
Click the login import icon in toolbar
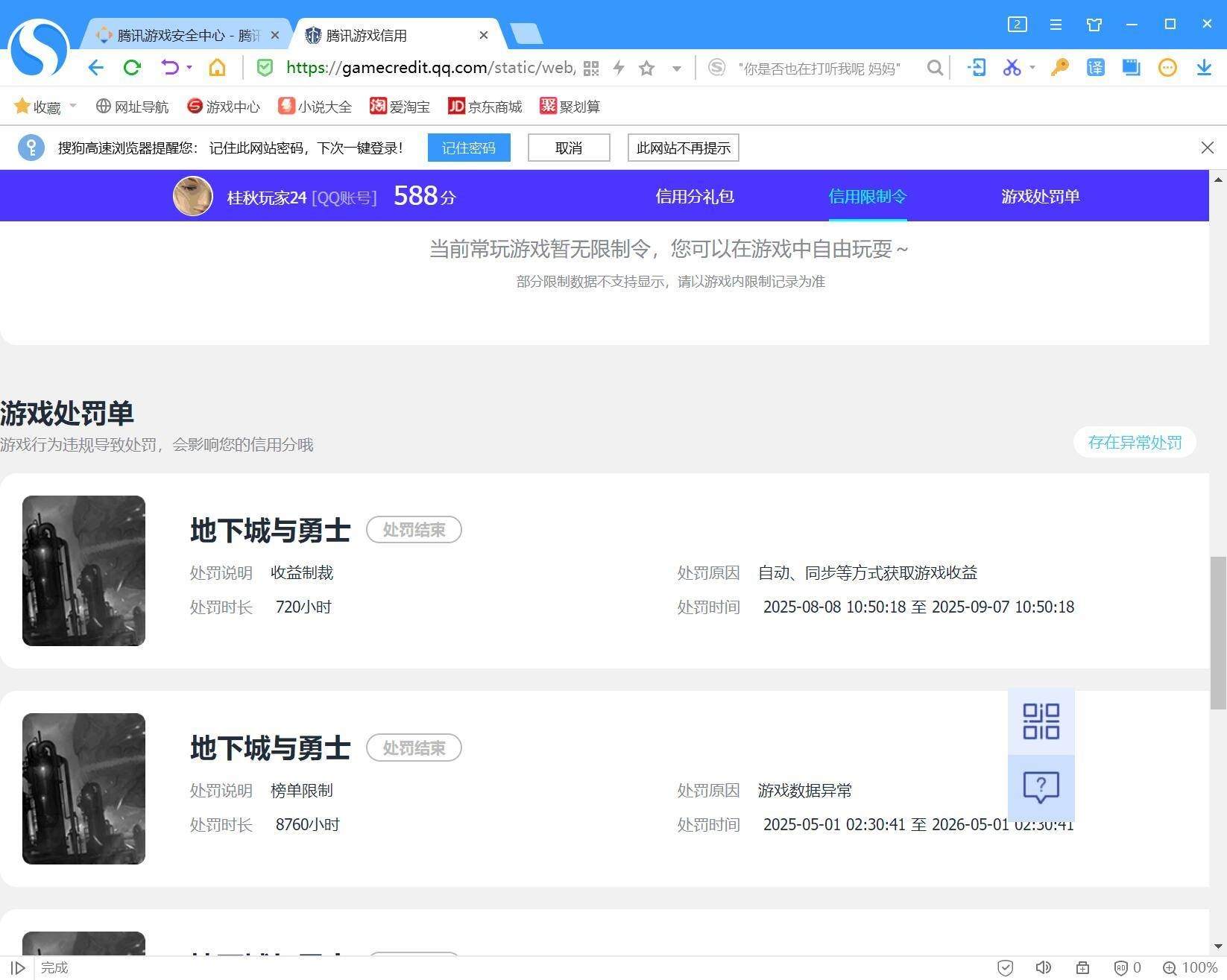(977, 68)
